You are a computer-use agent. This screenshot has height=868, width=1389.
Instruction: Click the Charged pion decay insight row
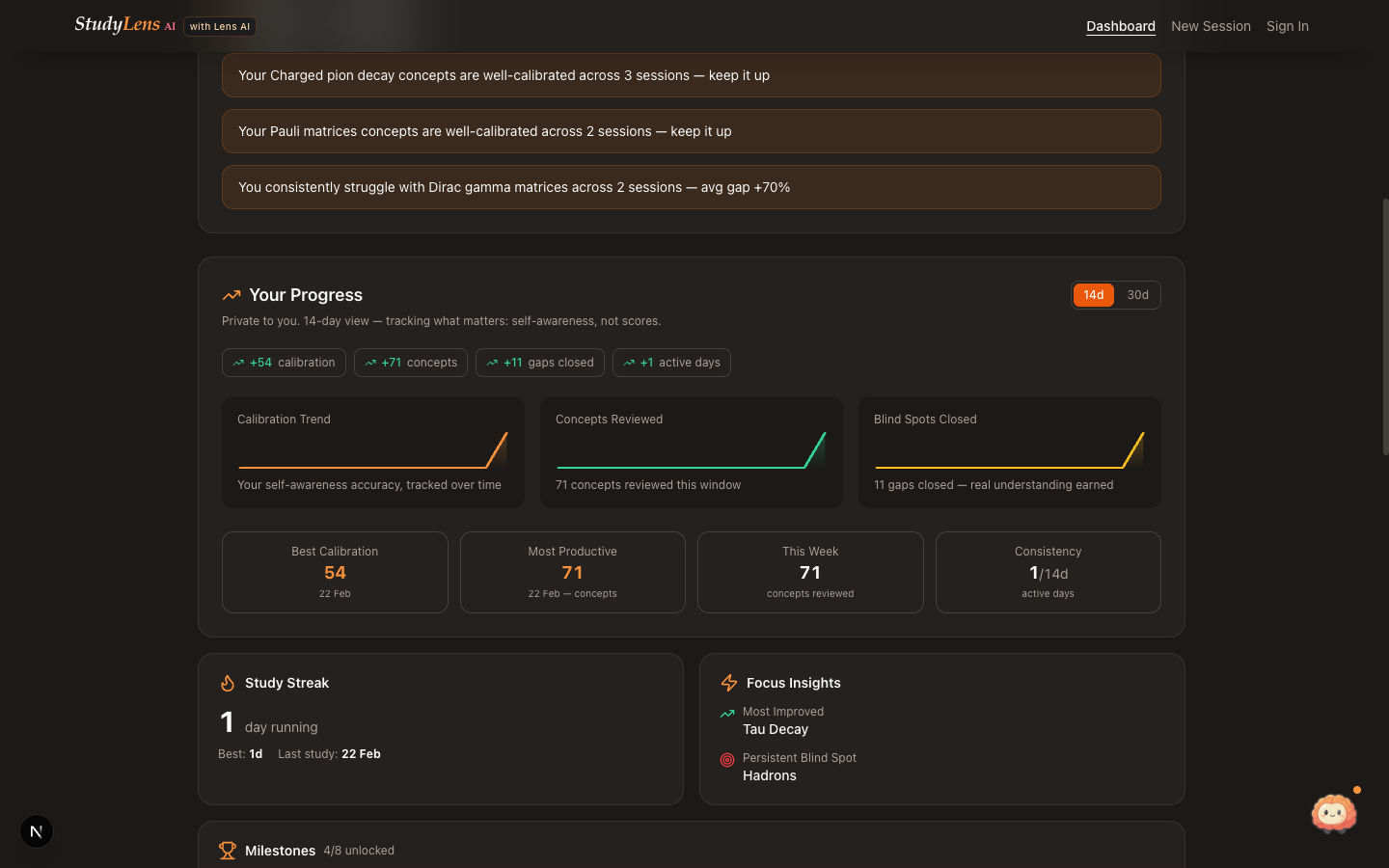[692, 75]
